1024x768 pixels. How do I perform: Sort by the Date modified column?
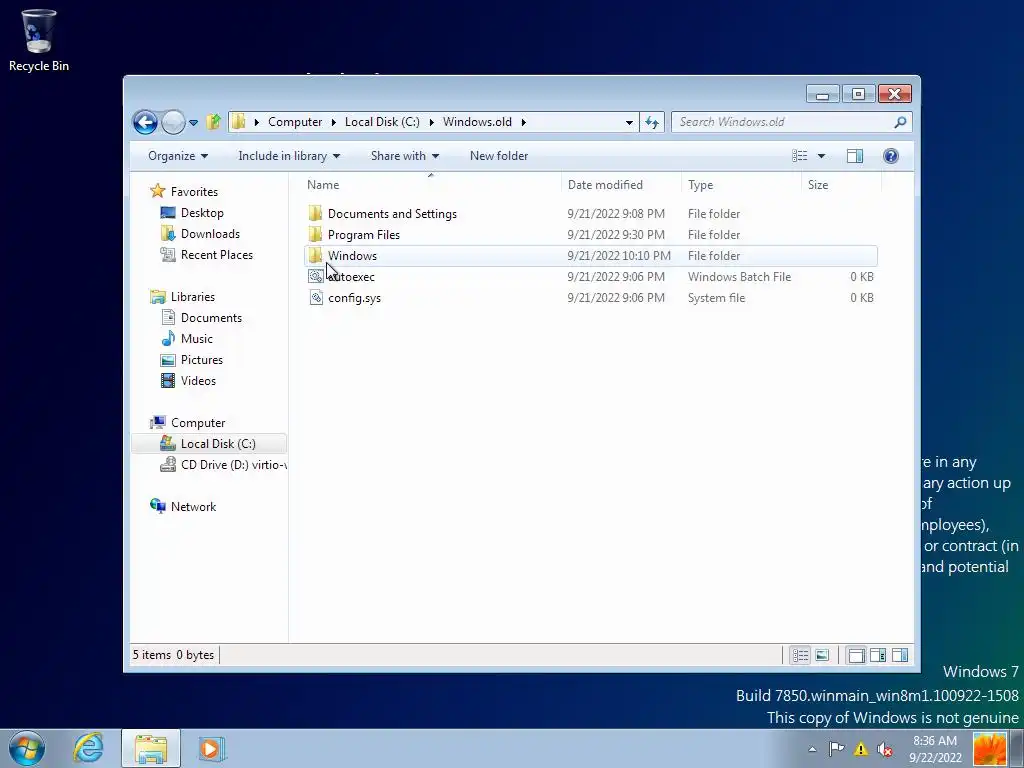point(621,185)
